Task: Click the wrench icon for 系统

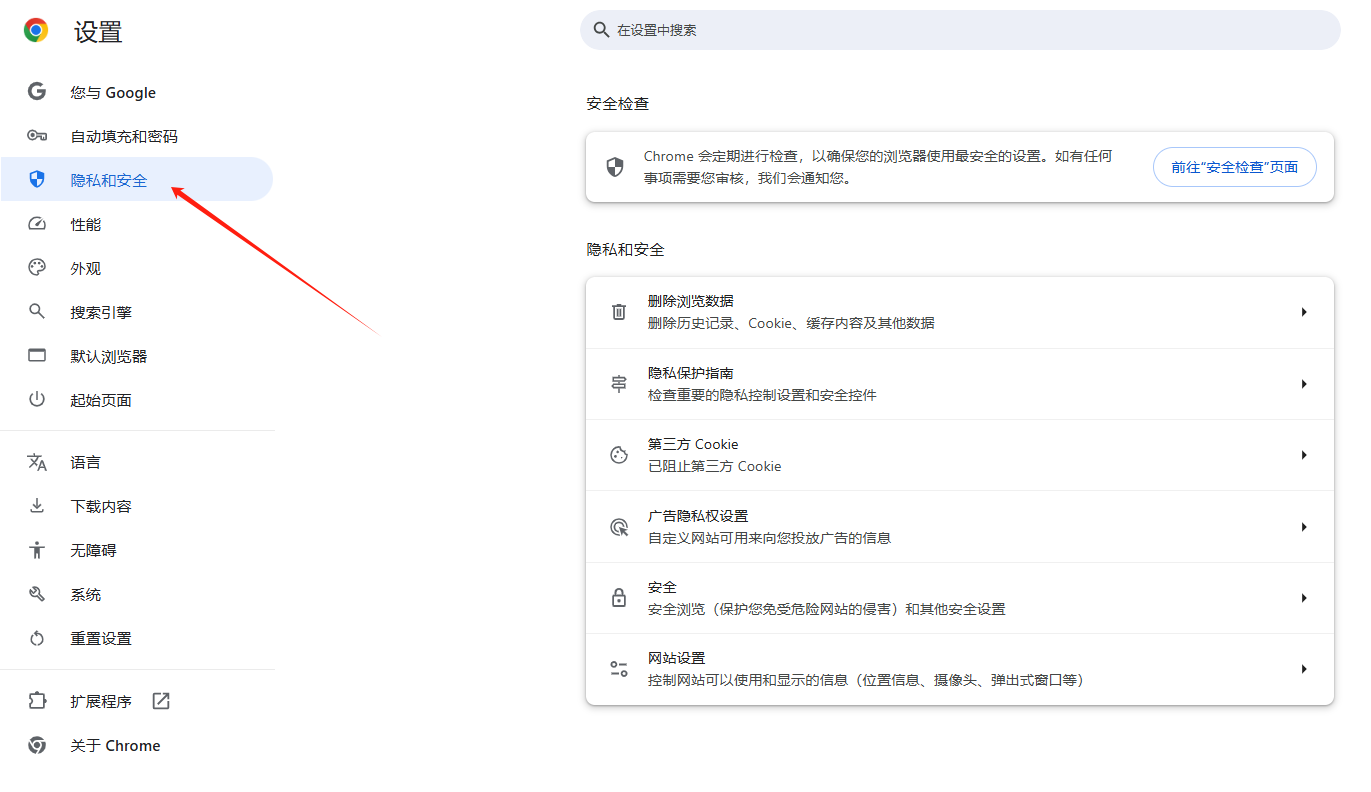Action: 37,594
